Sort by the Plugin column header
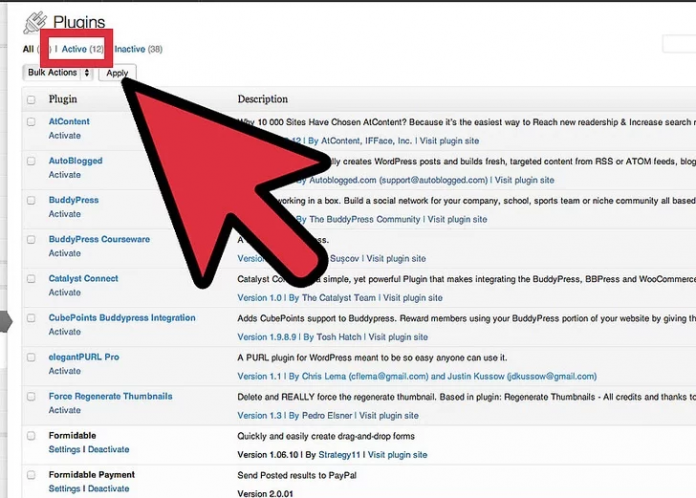Screen dimensions: 696x498 [63, 100]
